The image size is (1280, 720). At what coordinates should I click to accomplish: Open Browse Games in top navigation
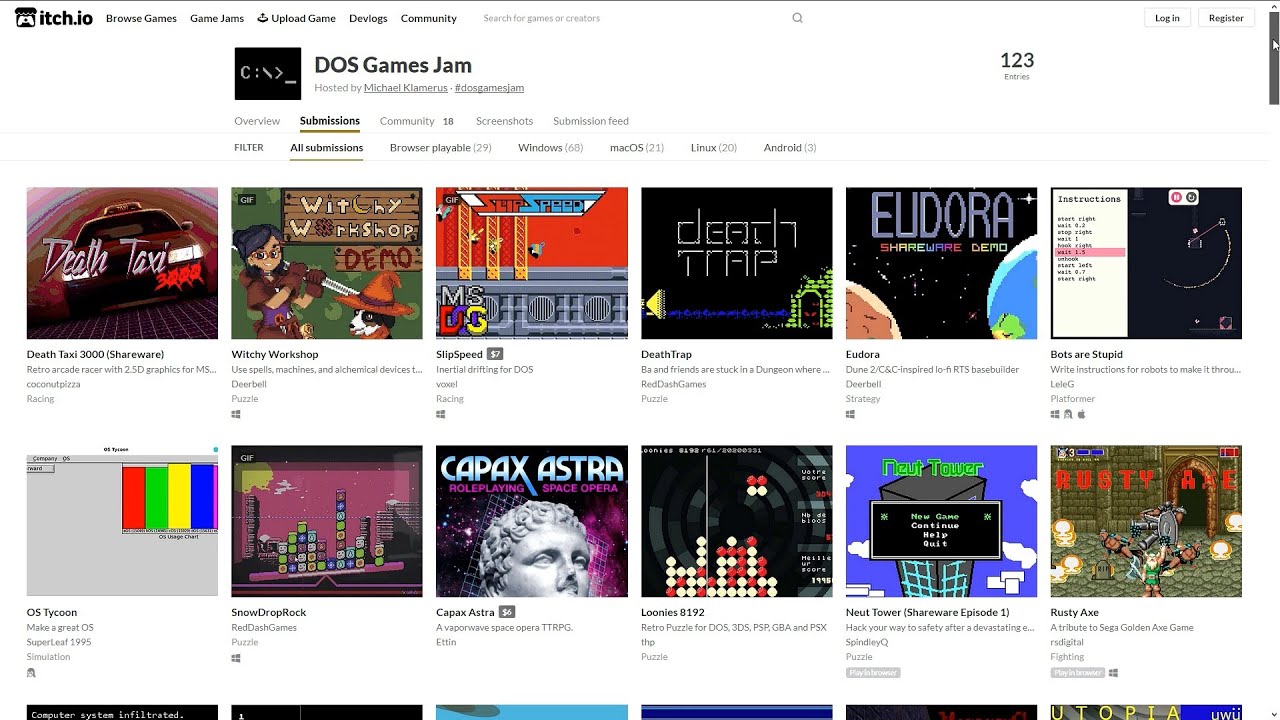coord(141,18)
